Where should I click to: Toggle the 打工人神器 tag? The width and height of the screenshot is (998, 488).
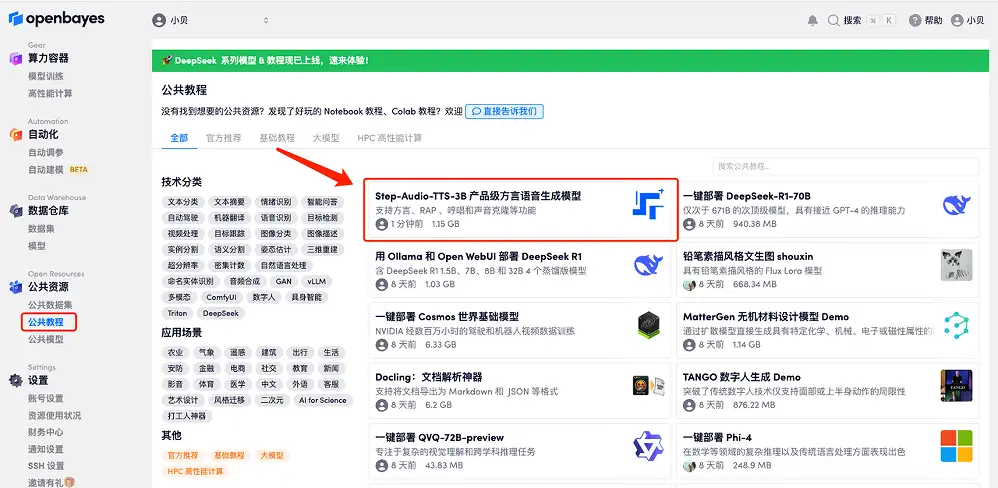pos(188,416)
